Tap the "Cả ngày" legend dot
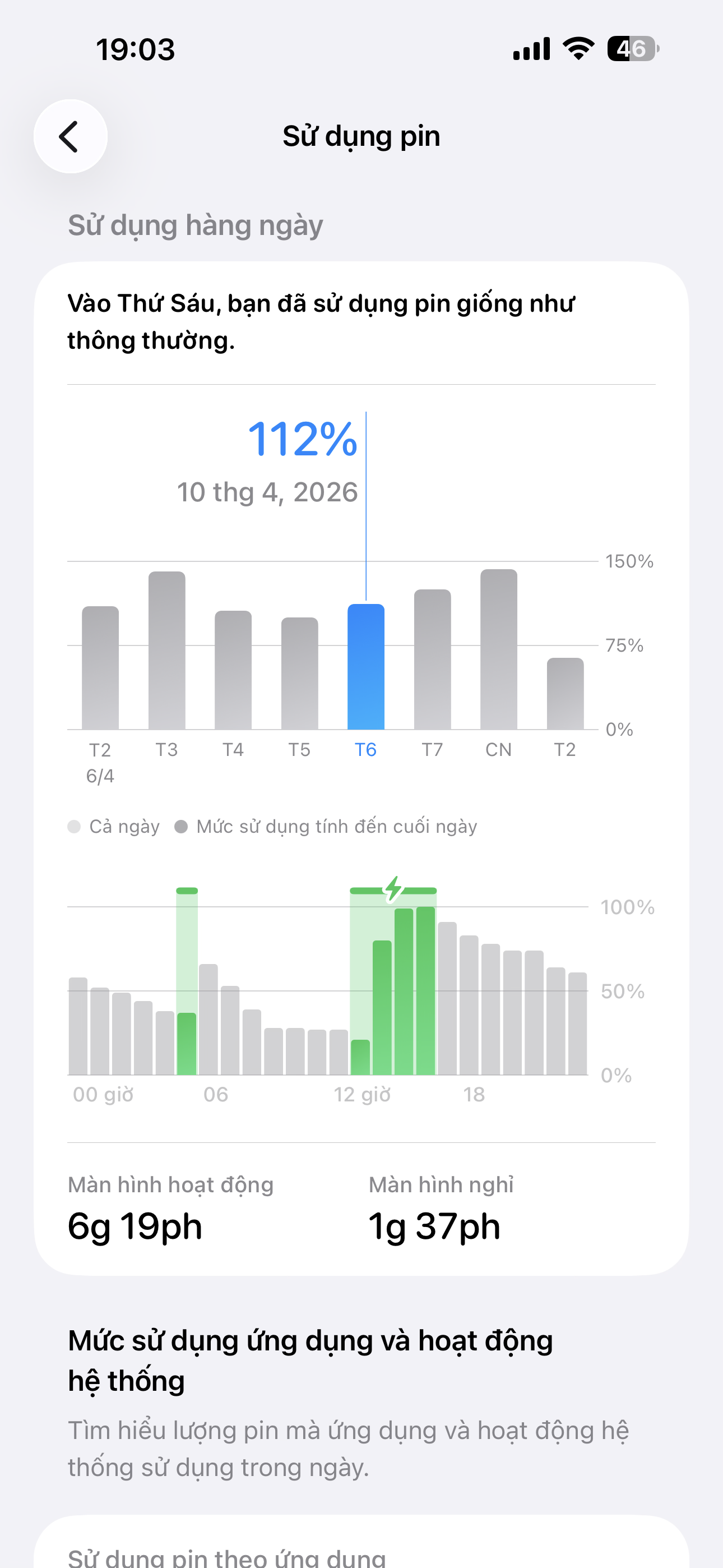The height and width of the screenshot is (1568, 723). [74, 827]
